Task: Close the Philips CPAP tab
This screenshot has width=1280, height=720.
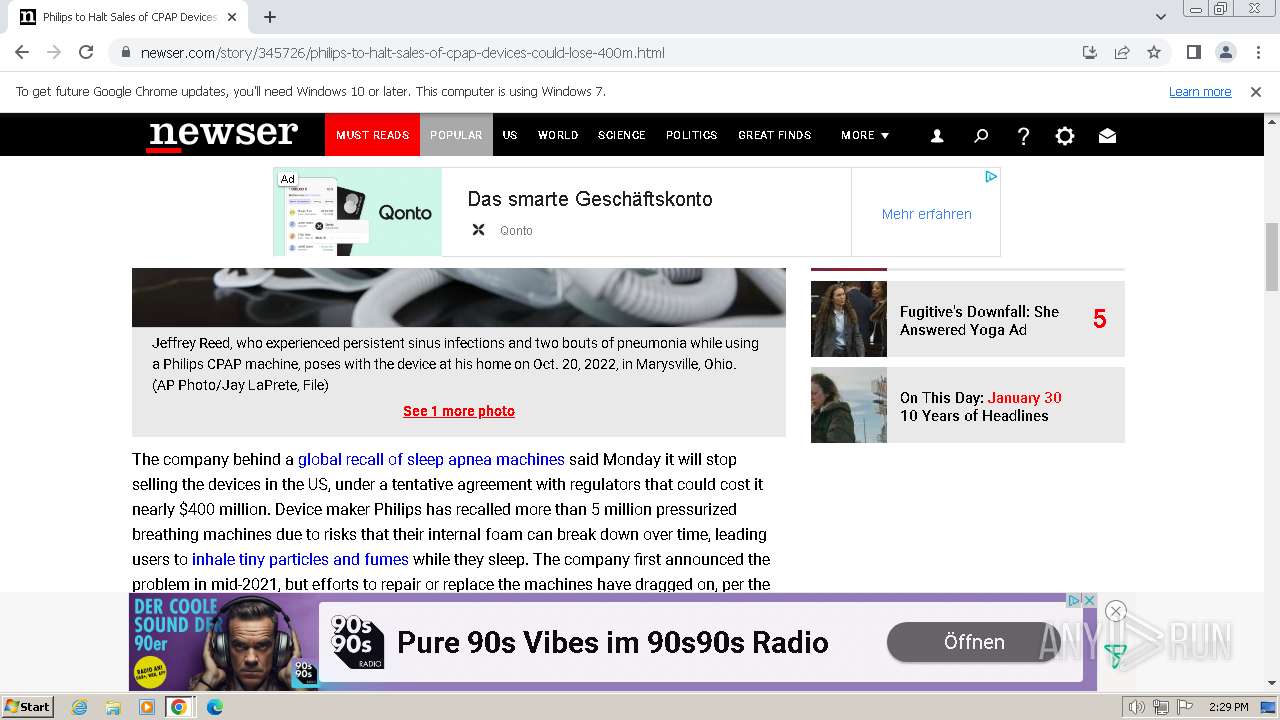Action: click(232, 17)
